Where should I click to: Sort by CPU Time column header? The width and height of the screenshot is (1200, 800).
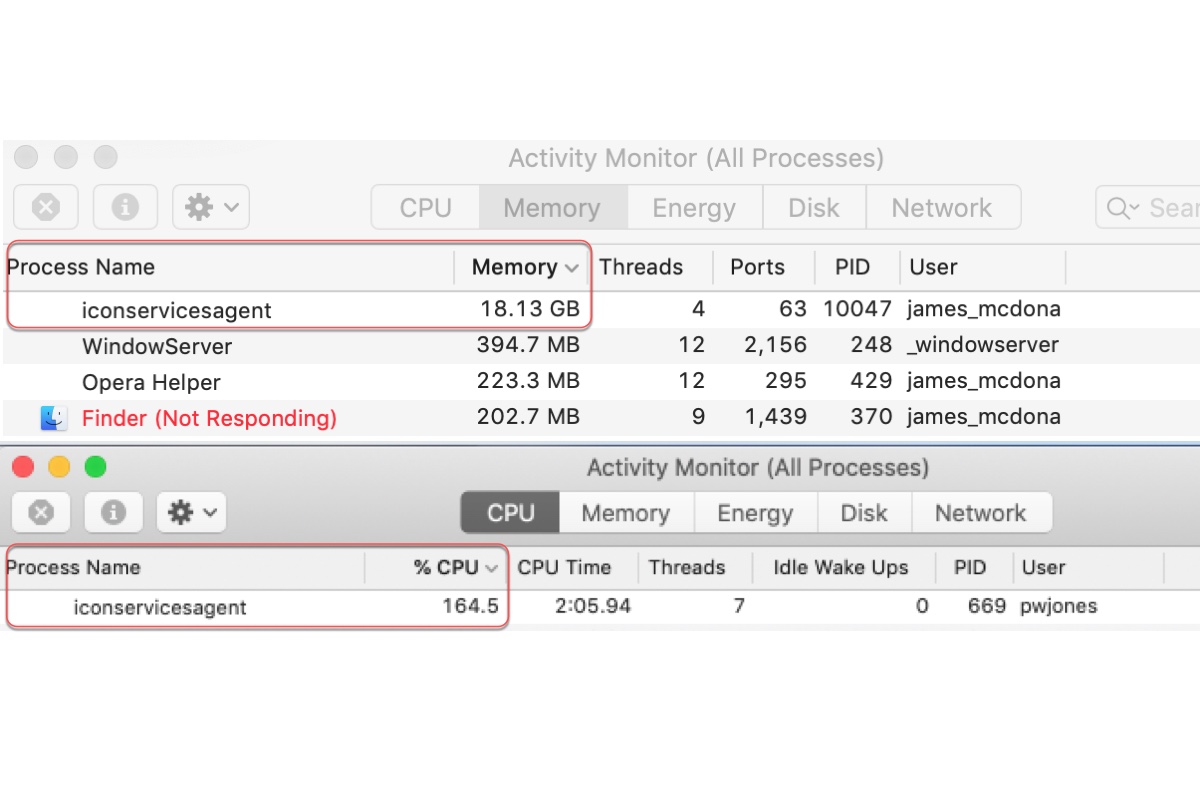coord(564,567)
